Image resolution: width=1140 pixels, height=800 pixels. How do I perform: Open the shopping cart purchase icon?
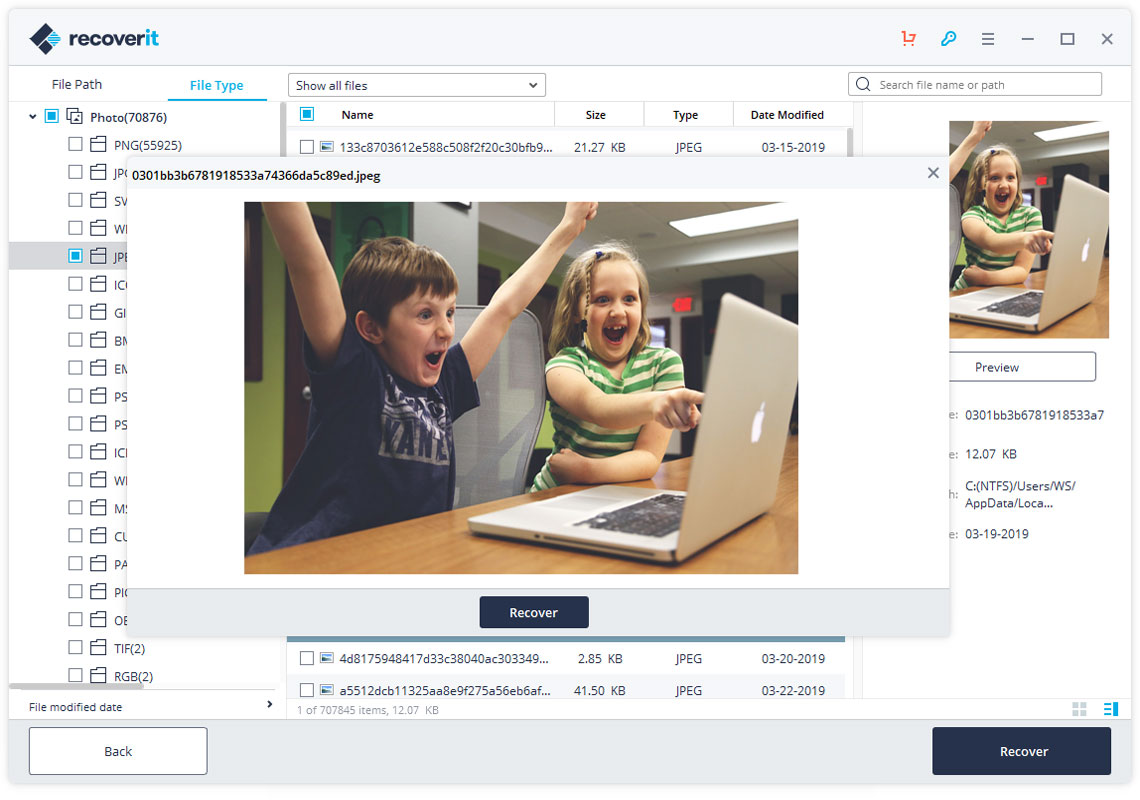(908, 39)
